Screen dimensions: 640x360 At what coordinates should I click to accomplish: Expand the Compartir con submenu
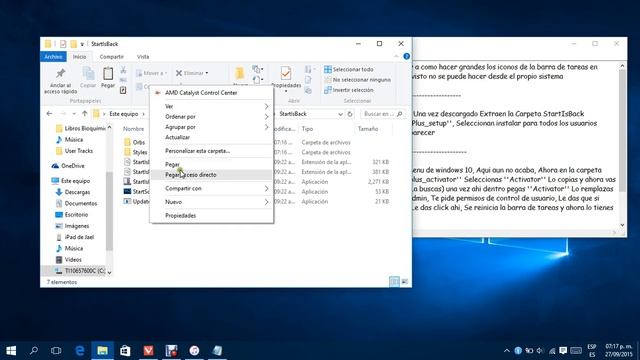tap(211, 188)
